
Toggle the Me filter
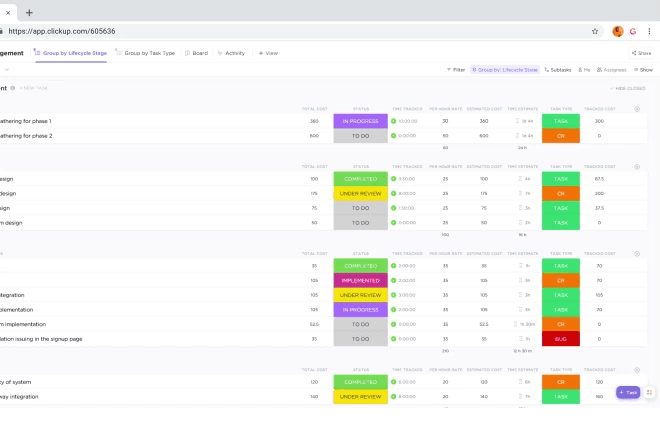coord(584,70)
